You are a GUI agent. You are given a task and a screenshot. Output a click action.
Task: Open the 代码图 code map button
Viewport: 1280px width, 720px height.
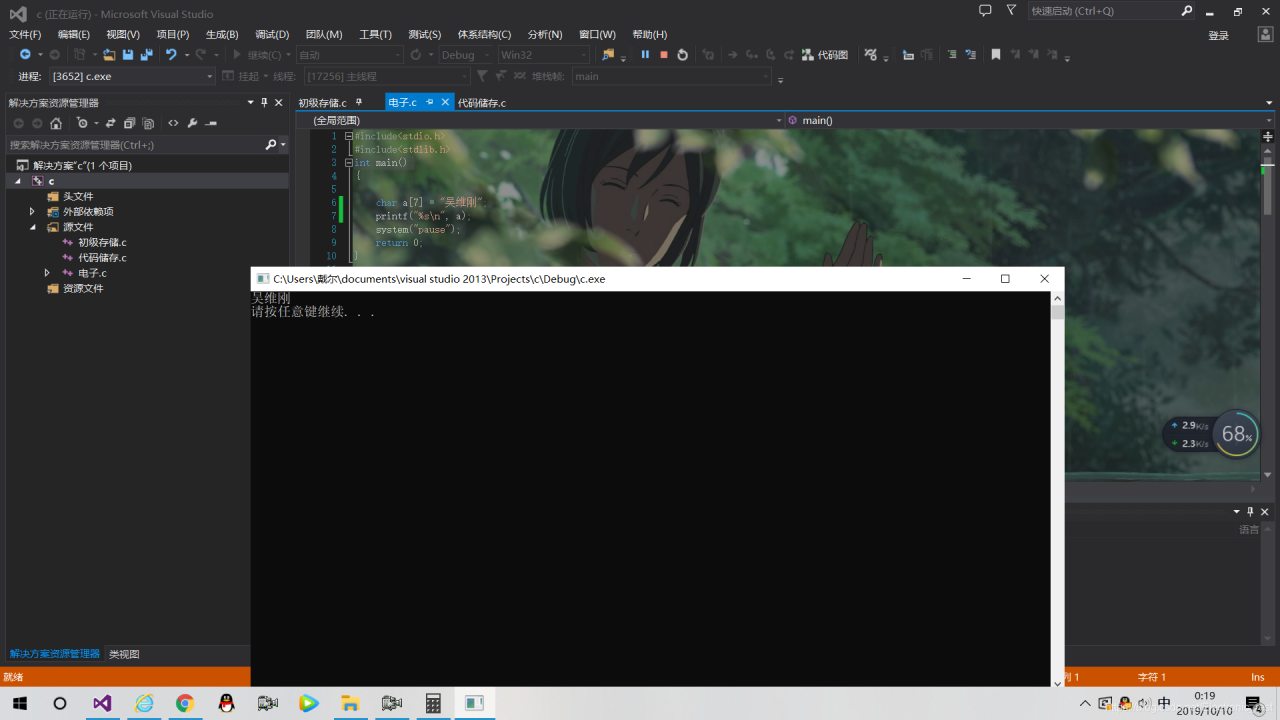coord(825,55)
